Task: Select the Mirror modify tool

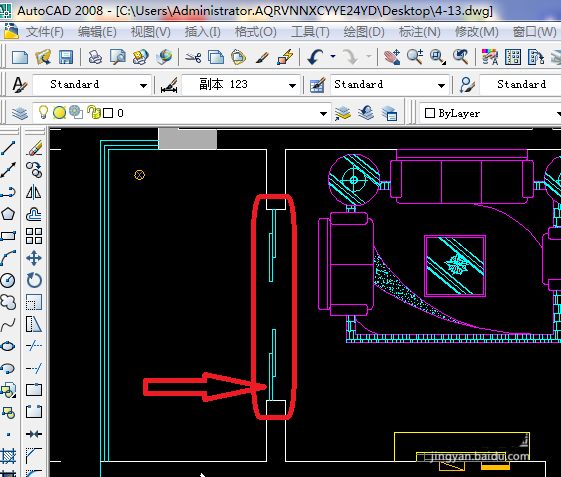Action: pyautogui.click(x=34, y=192)
